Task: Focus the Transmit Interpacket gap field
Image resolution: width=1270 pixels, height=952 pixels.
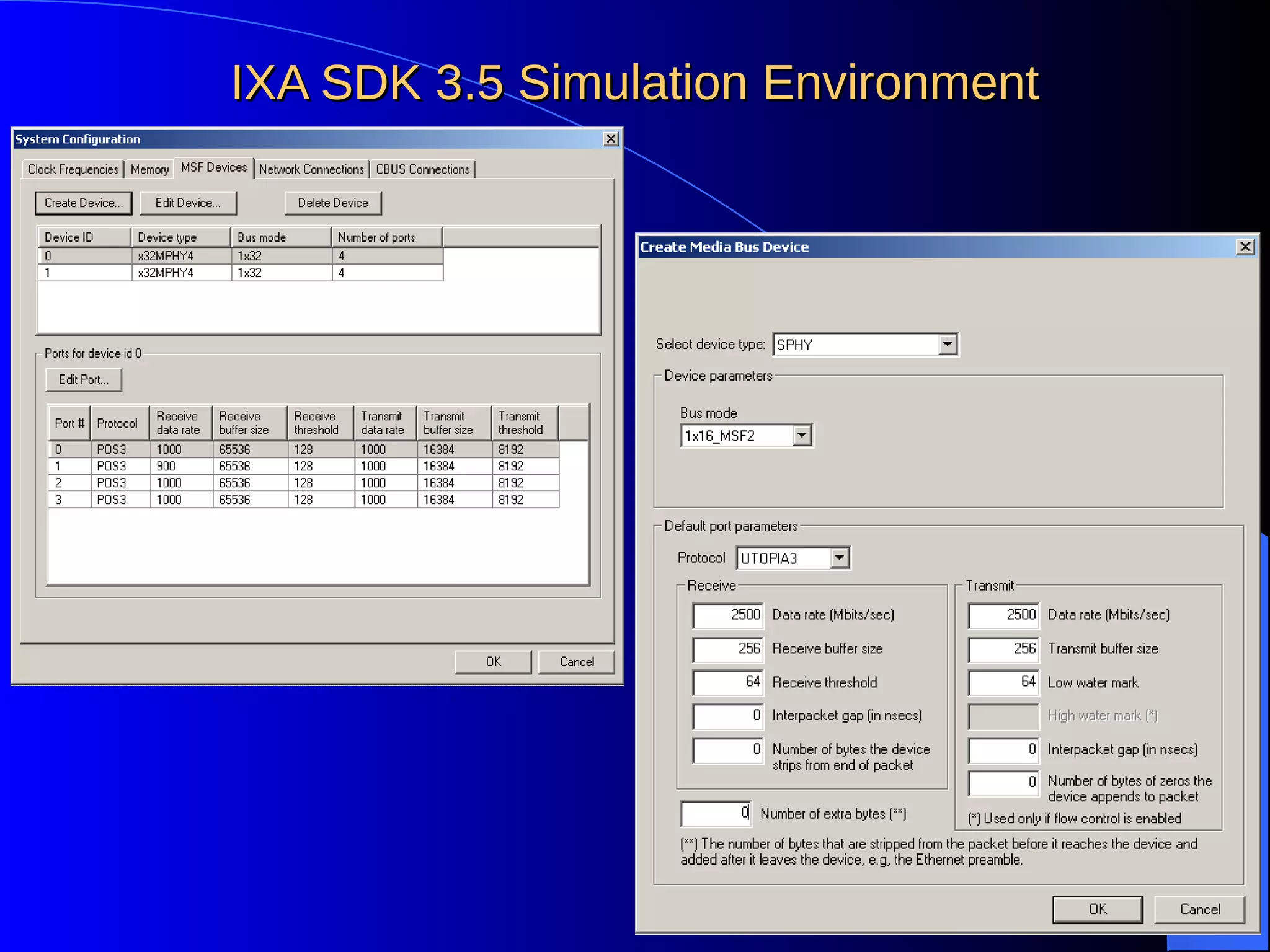Action: [1003, 750]
